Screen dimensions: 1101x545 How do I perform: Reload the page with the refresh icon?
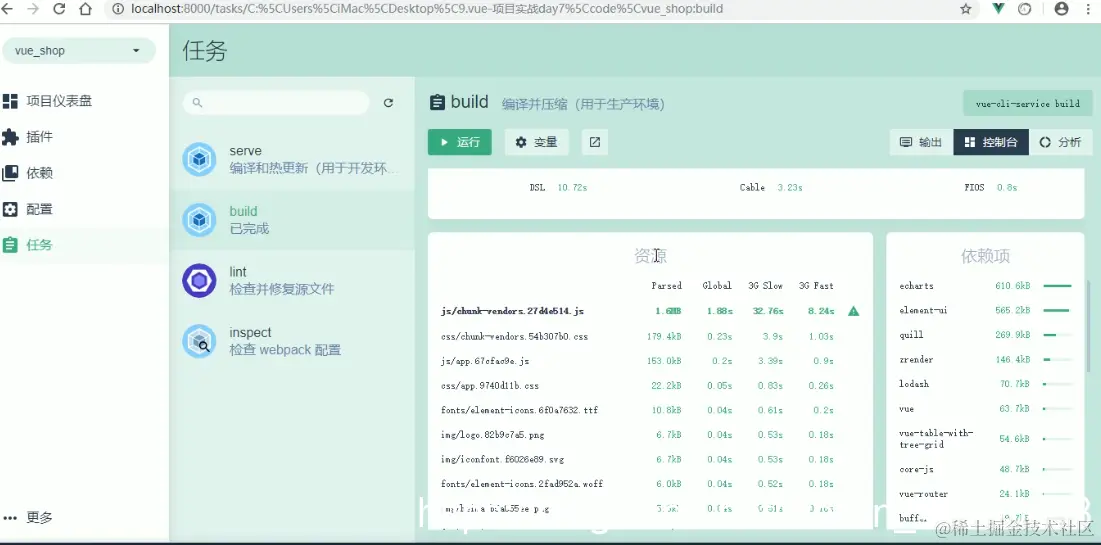59,9
